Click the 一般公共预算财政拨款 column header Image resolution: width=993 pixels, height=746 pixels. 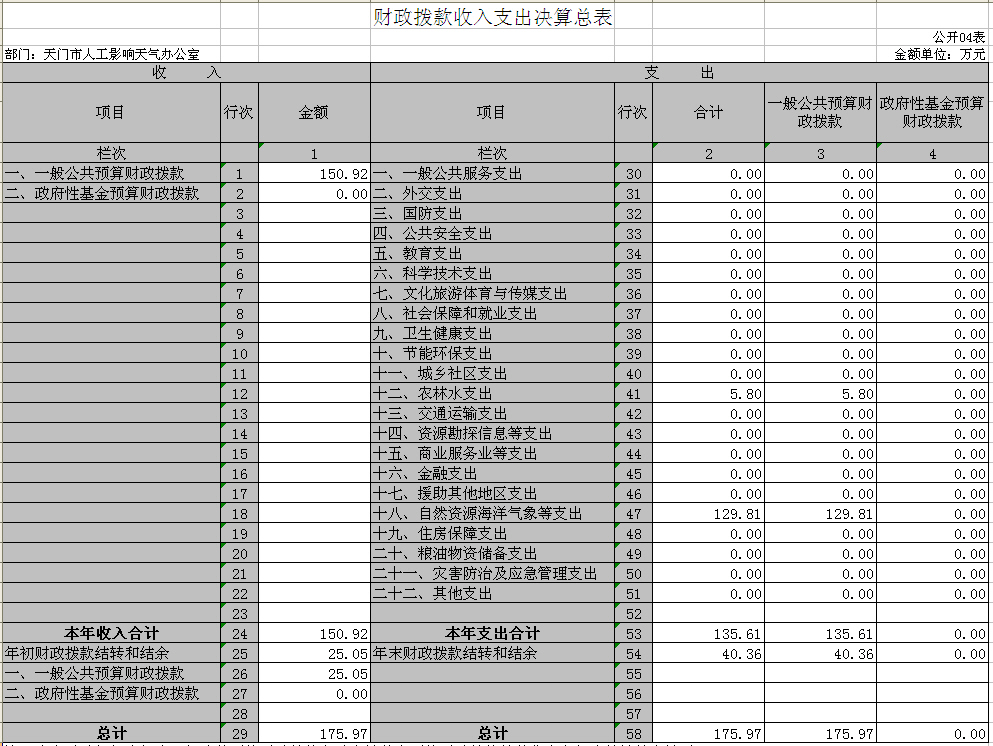pos(820,112)
